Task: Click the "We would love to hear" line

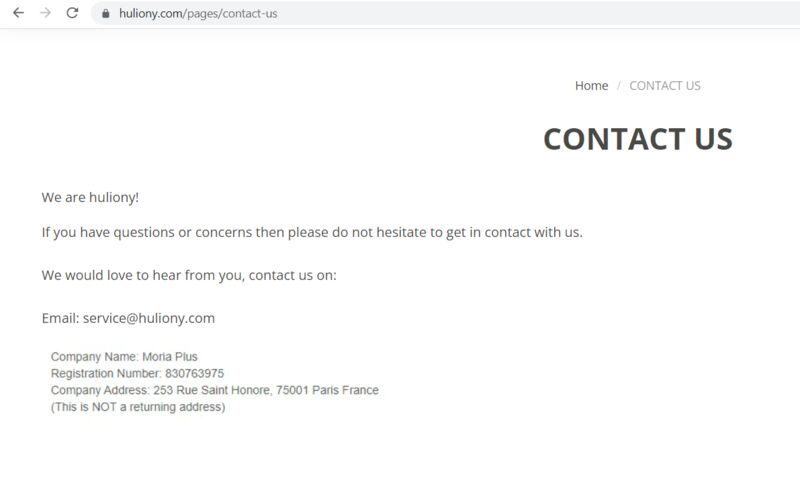Action: (x=189, y=275)
